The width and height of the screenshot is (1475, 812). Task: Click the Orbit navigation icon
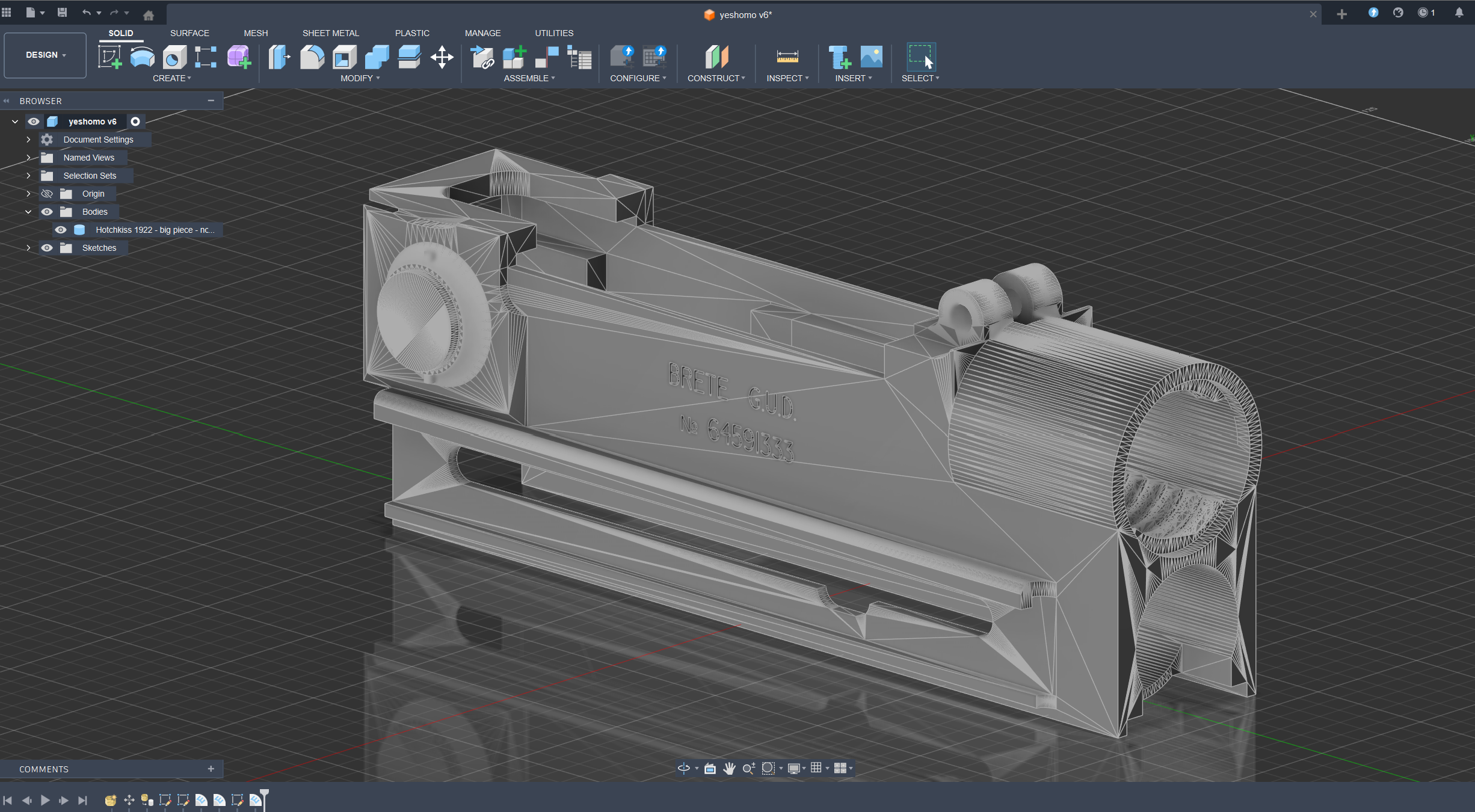(x=683, y=768)
